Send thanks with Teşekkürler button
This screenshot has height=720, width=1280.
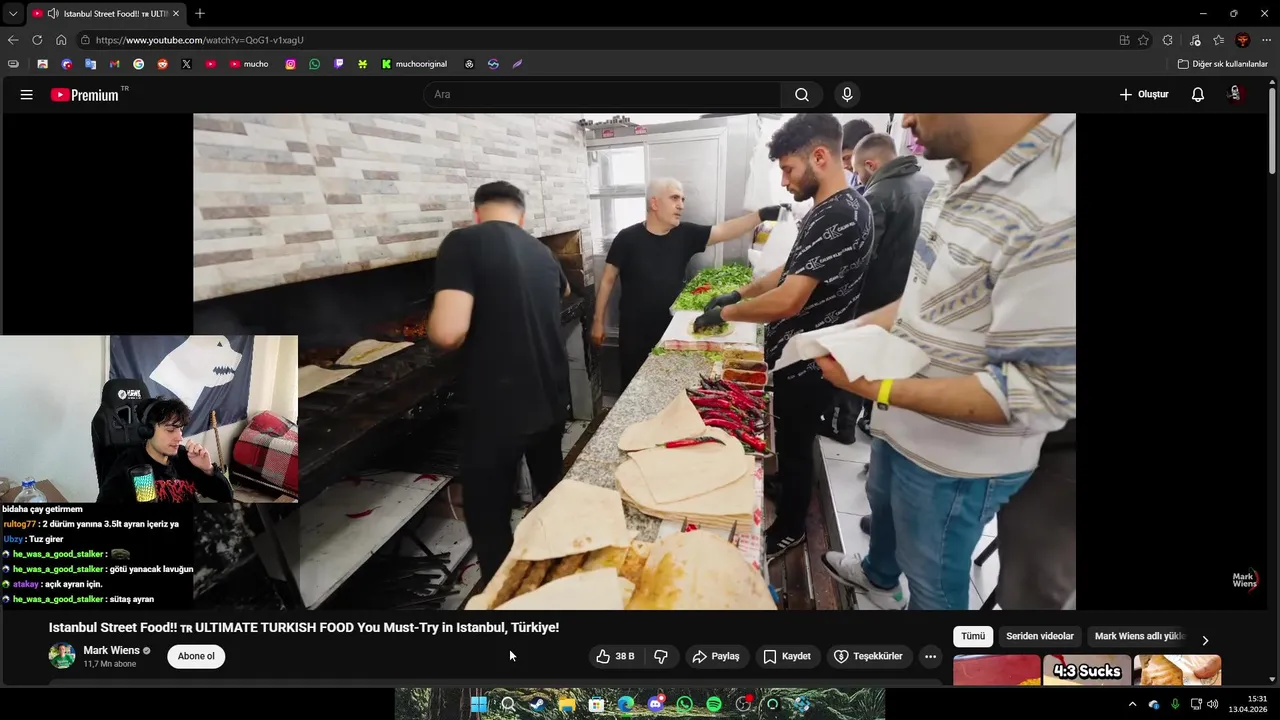(868, 656)
